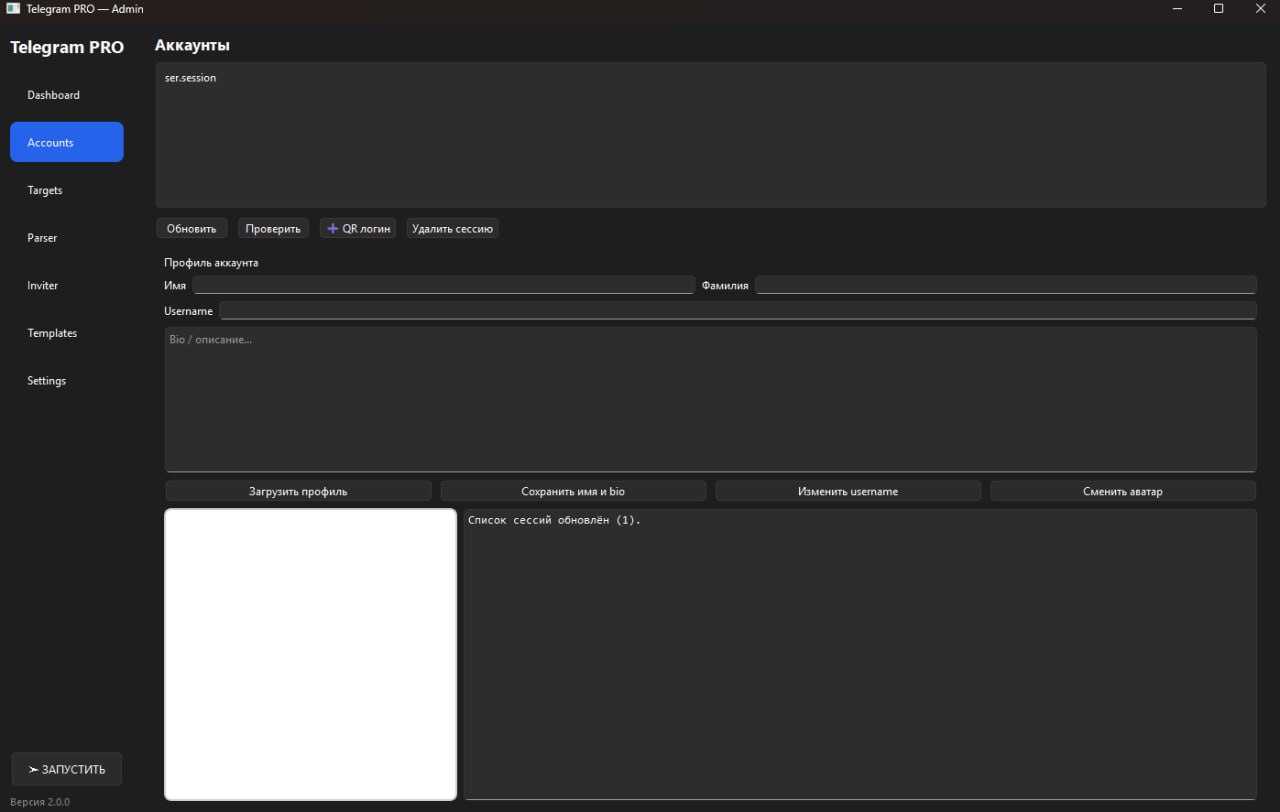
Task: Click the Профиль аккаунта section label
Action: coord(211,263)
